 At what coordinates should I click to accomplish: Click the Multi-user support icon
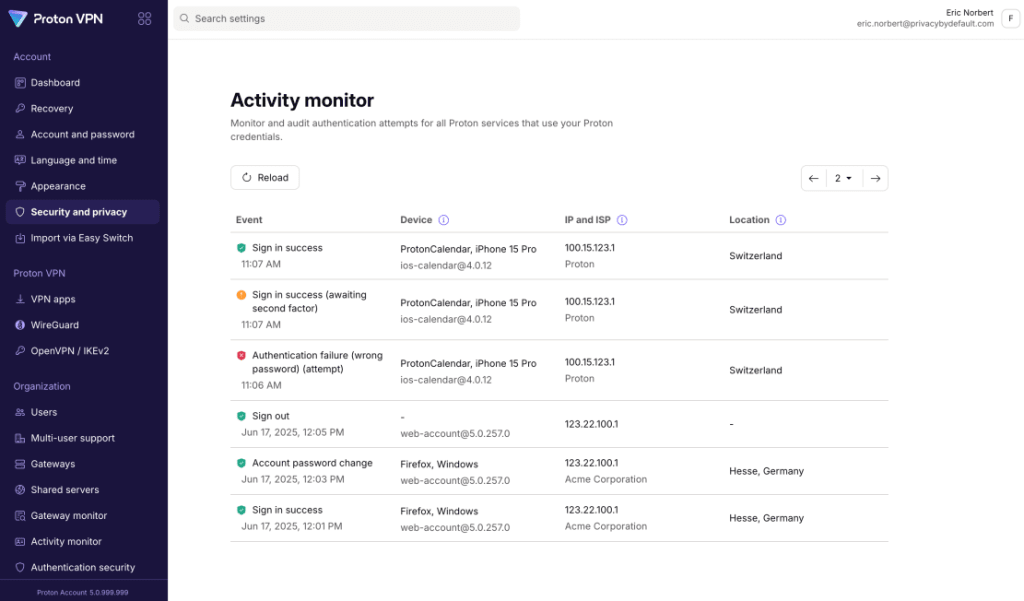click(20, 438)
